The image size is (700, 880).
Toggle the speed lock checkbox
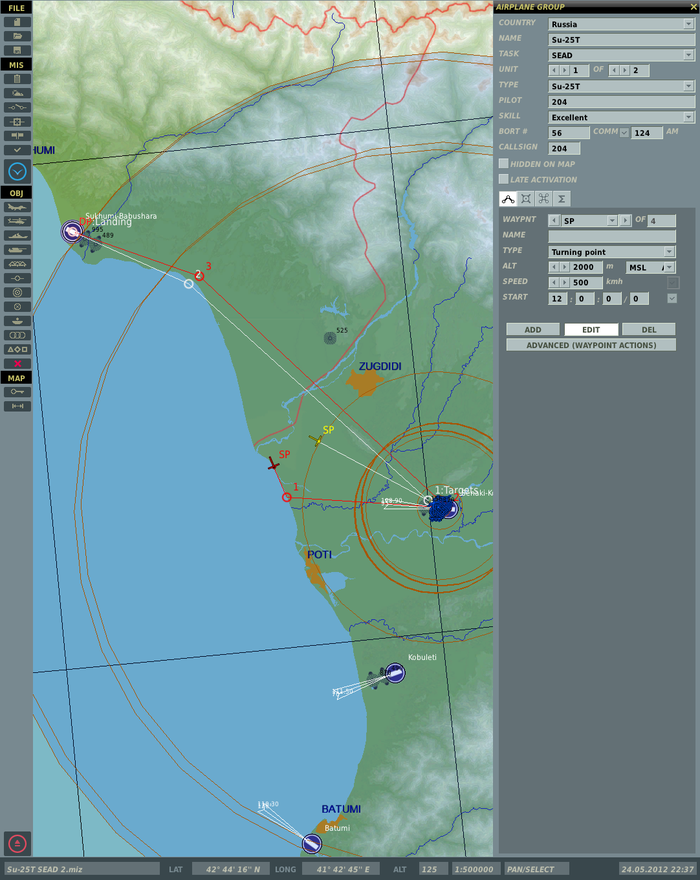coord(672,282)
